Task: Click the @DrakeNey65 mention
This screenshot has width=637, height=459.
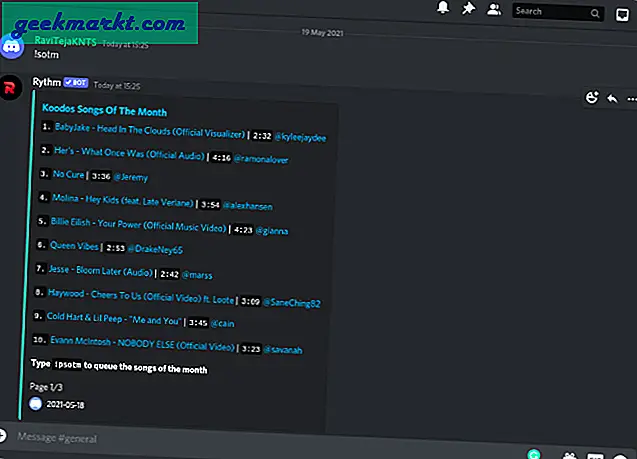Action: [x=155, y=249]
